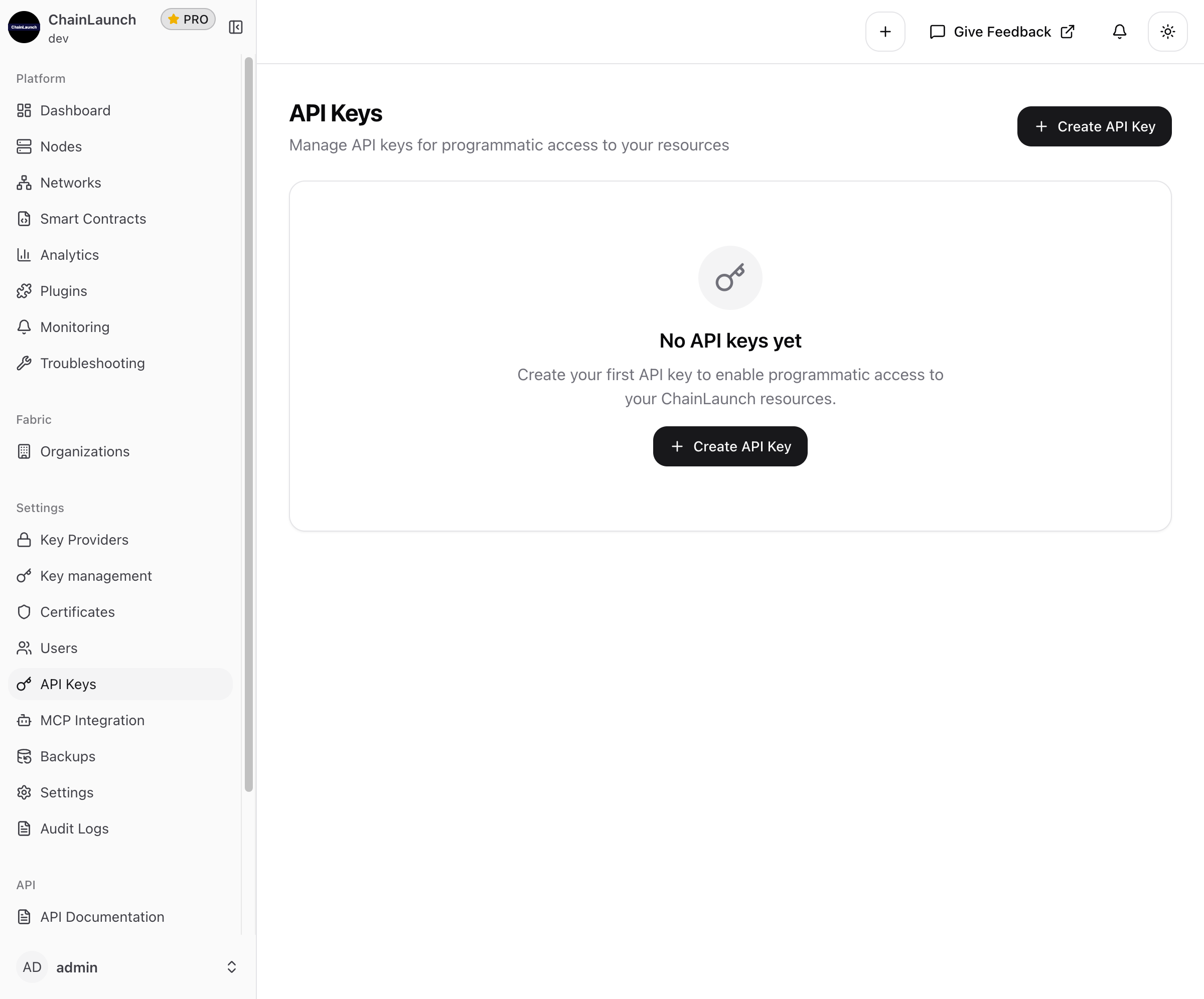
Task: Expand the admin user menu chevron
Action: click(232, 967)
